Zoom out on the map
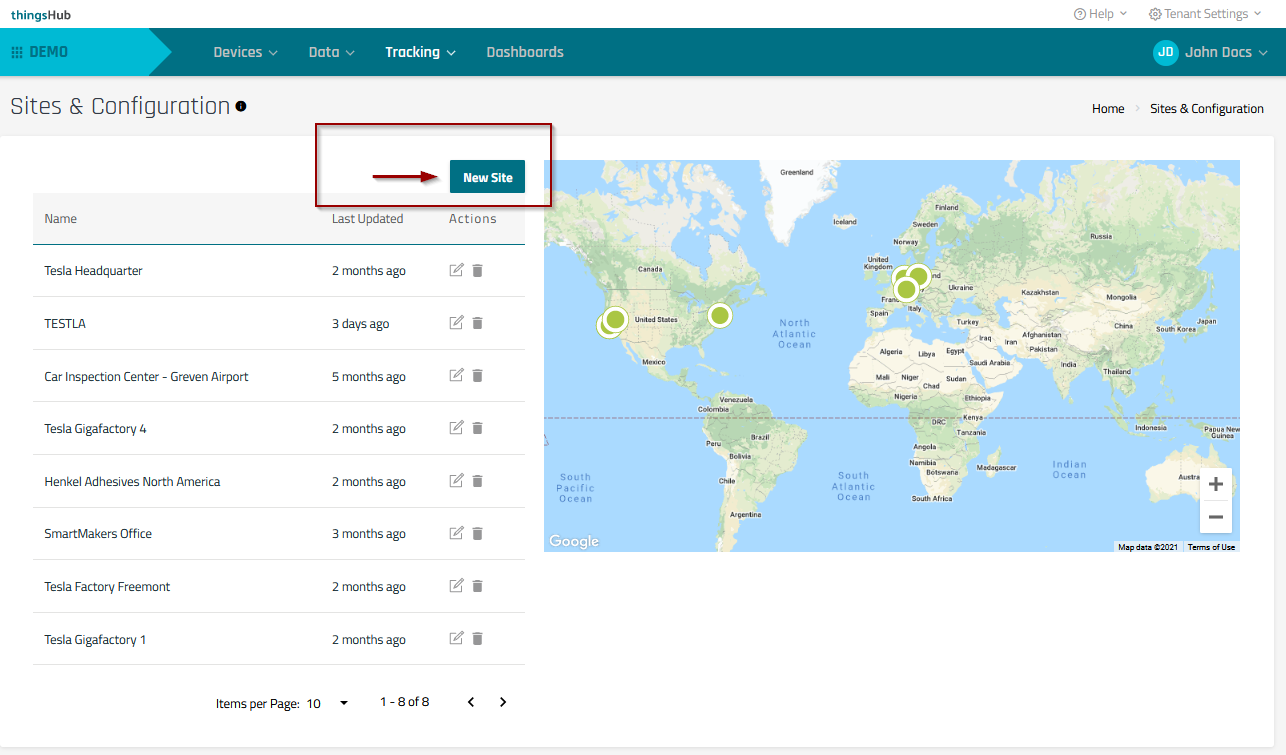This screenshot has width=1286, height=755. (1215, 517)
